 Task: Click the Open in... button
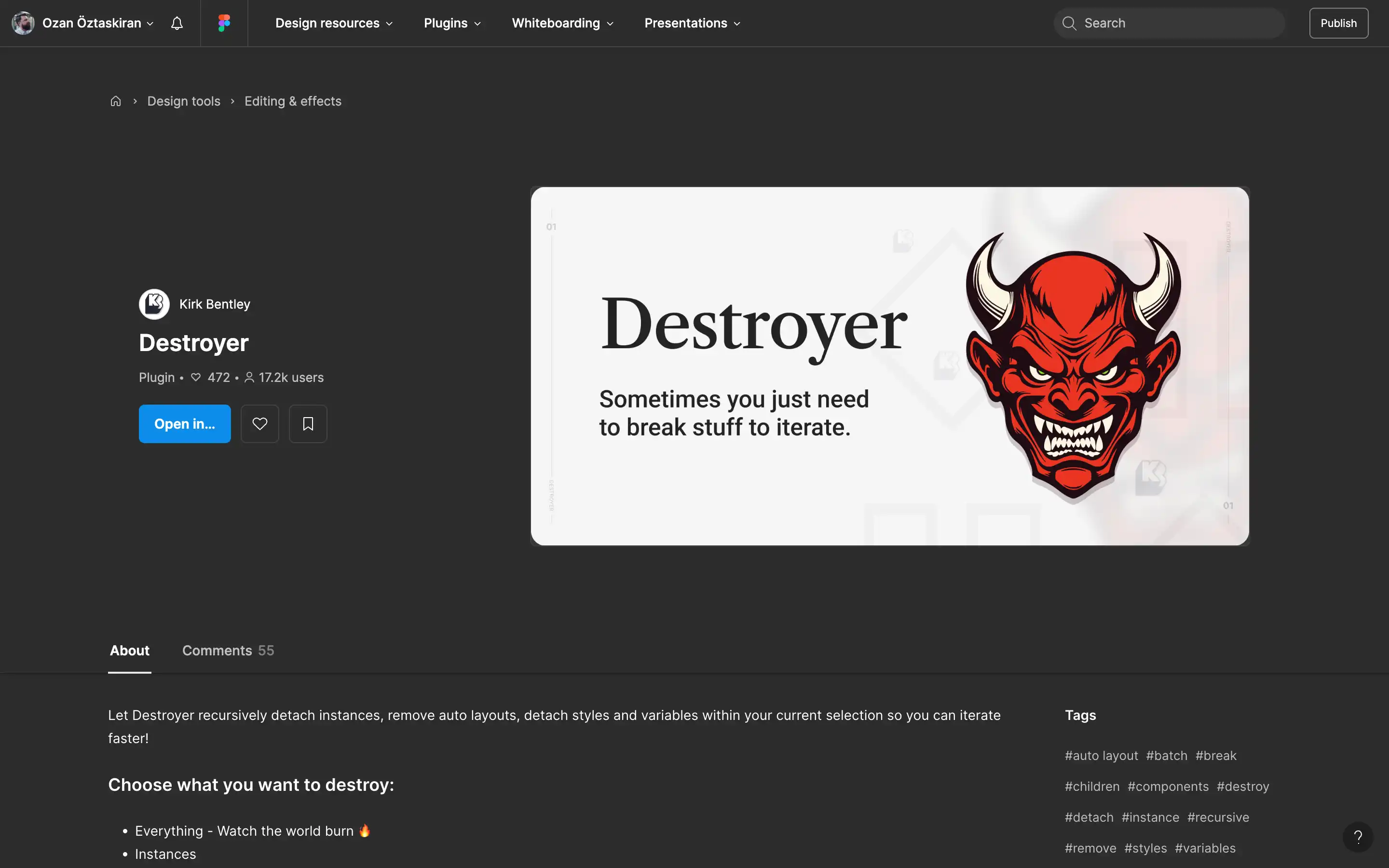point(185,424)
